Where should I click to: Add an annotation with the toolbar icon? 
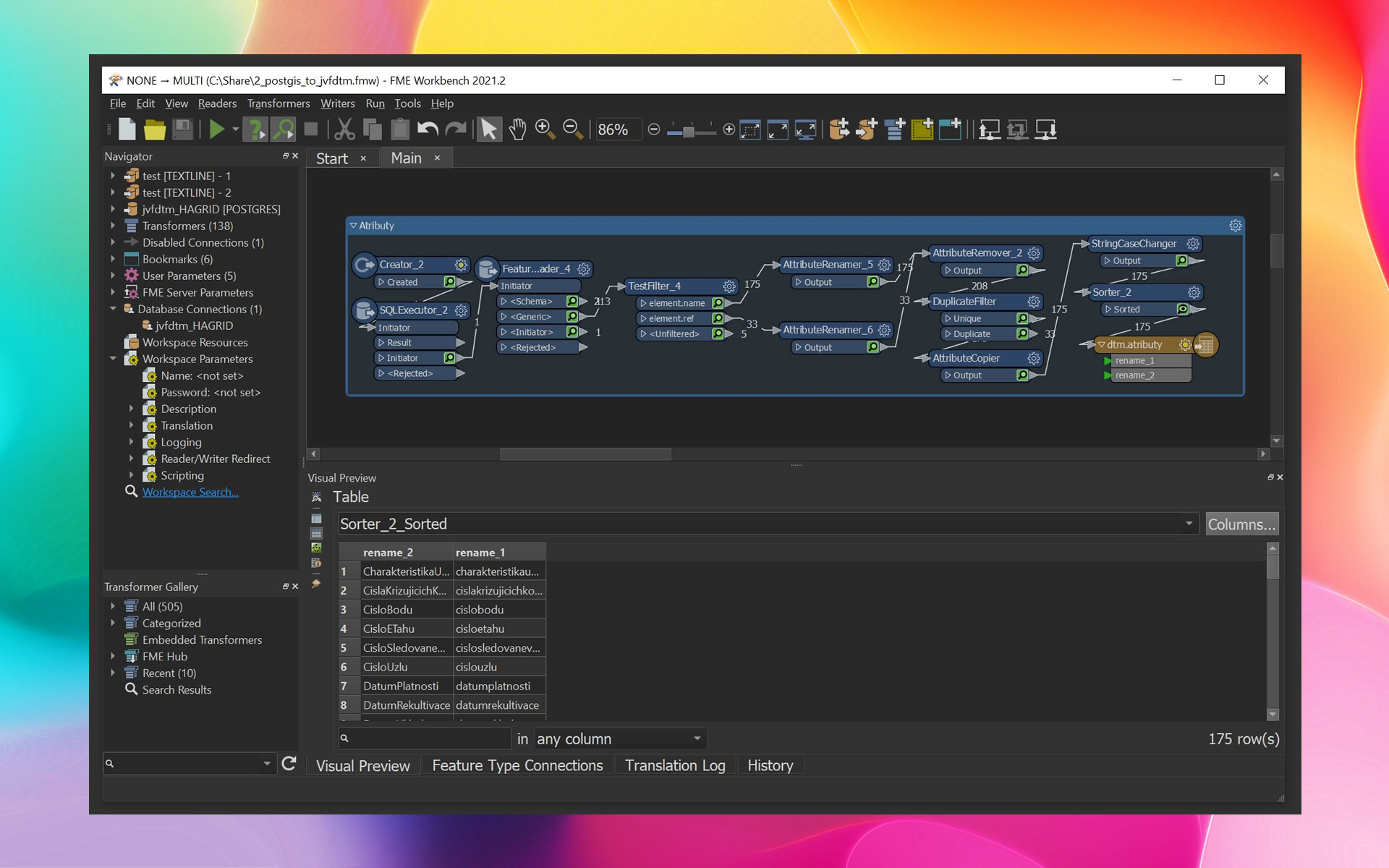coord(950,129)
